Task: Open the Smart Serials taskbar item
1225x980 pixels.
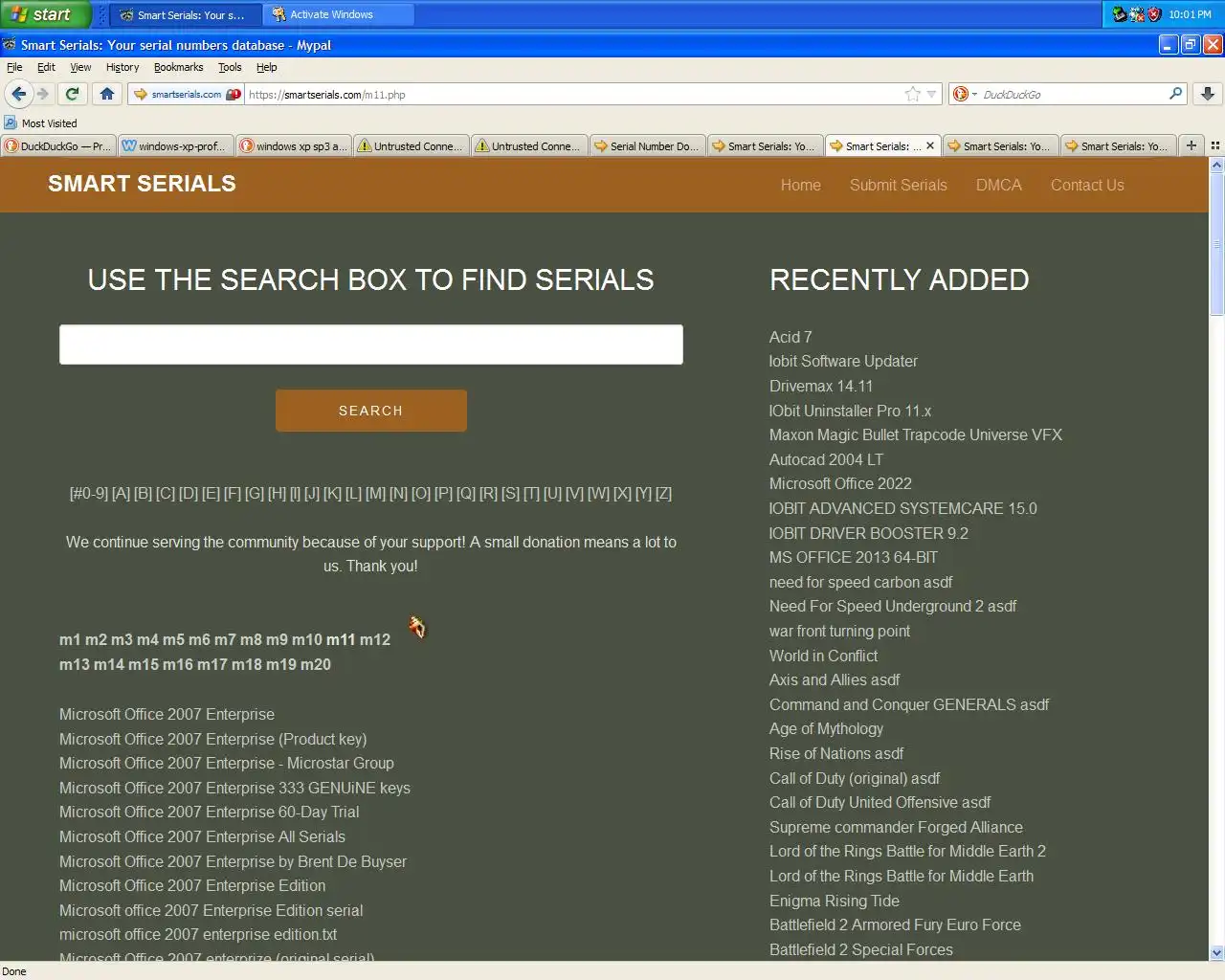Action: pyautogui.click(x=186, y=14)
